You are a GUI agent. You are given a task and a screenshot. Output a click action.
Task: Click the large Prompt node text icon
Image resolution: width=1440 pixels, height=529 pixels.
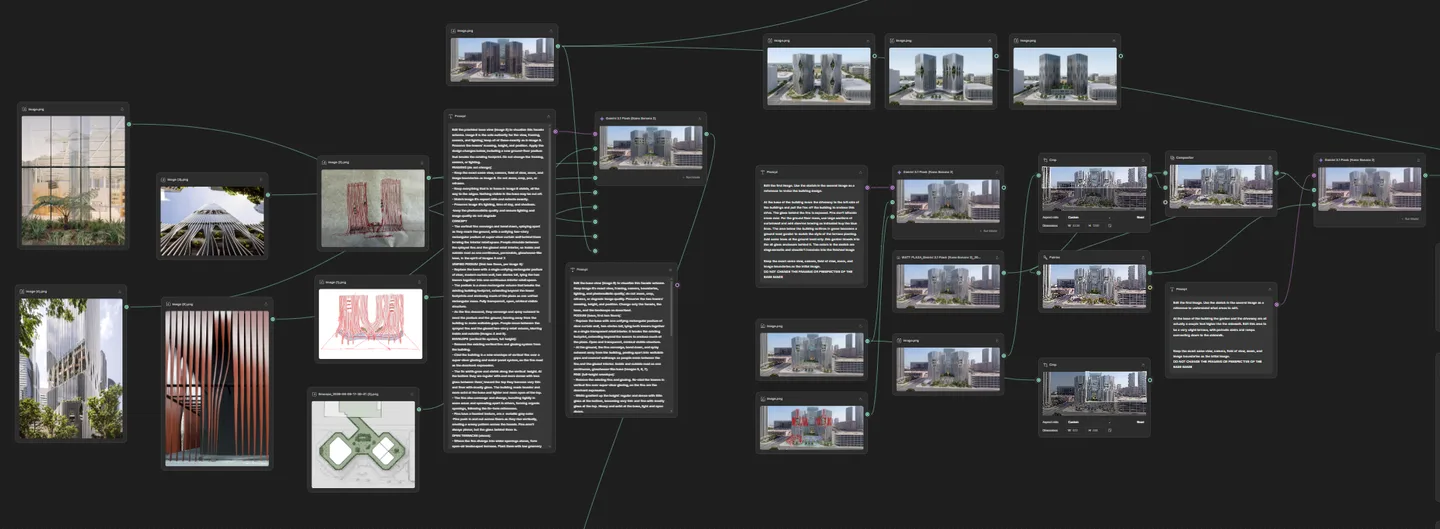tap(450, 116)
